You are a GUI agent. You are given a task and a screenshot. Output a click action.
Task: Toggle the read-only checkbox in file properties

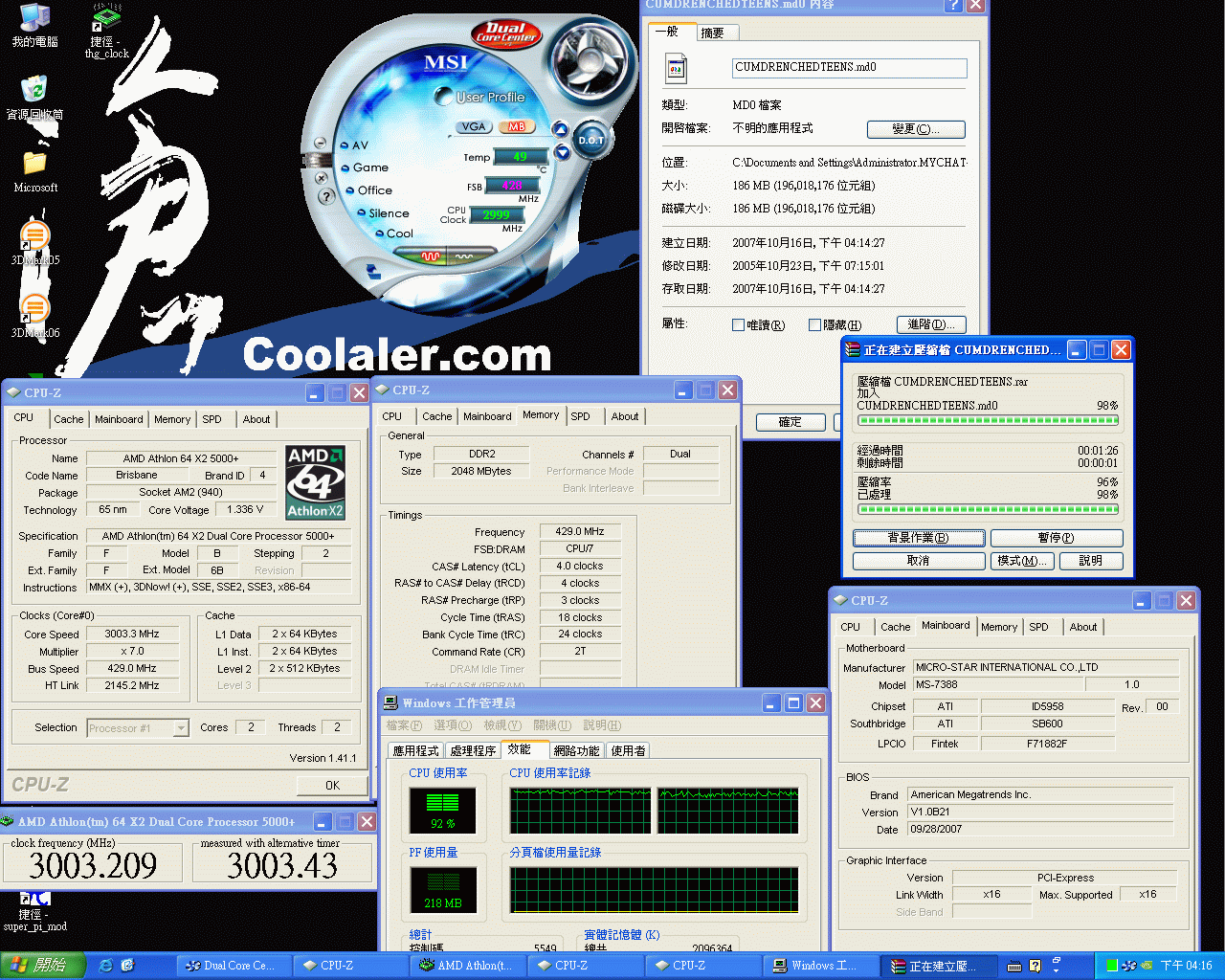[x=738, y=325]
